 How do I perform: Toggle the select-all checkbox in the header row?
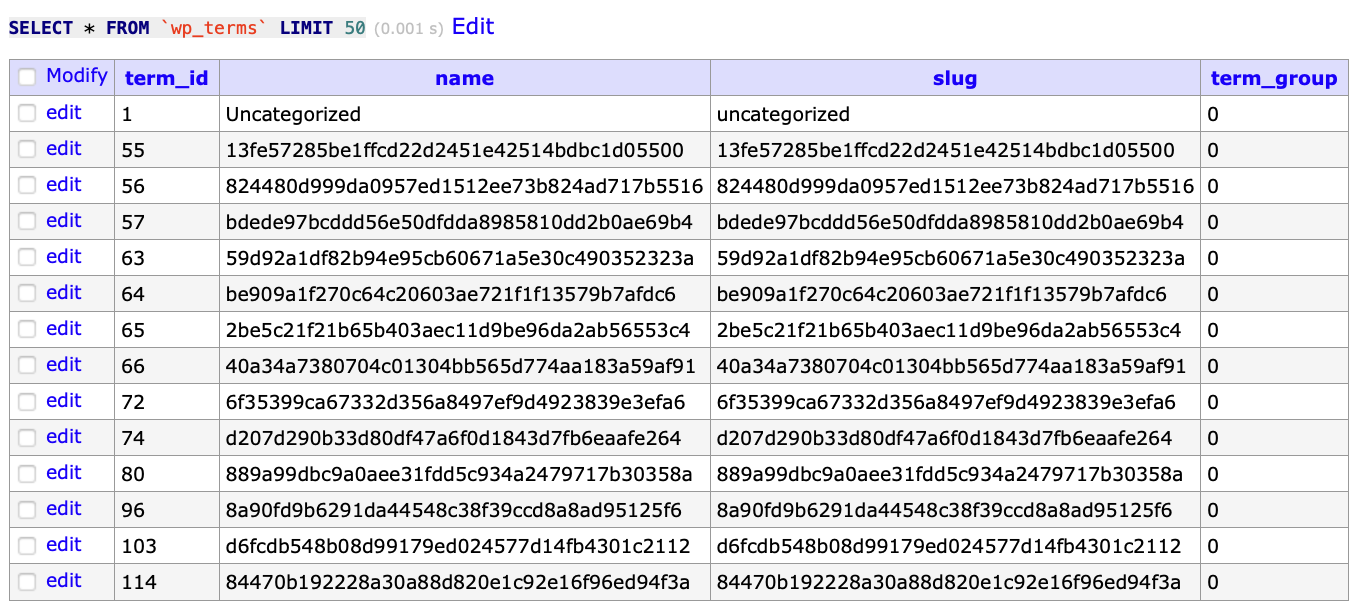tap(26, 76)
